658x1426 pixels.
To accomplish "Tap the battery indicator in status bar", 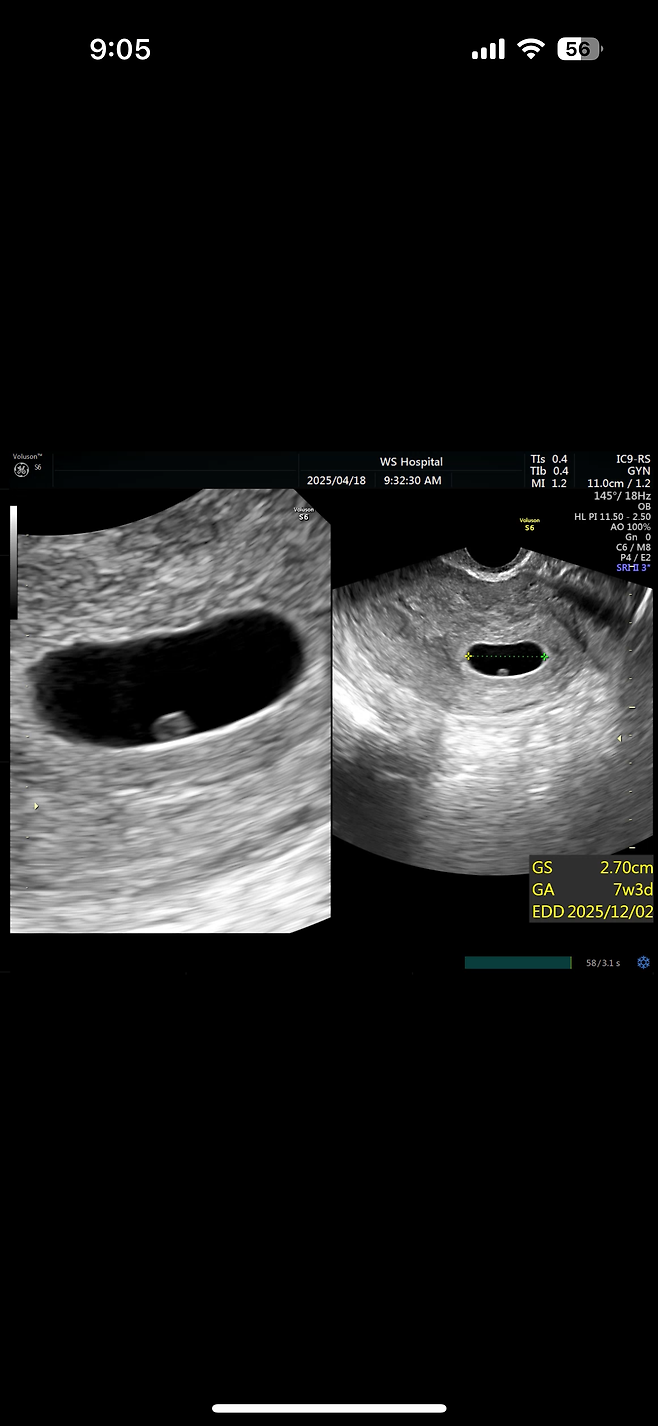I will [x=579, y=48].
